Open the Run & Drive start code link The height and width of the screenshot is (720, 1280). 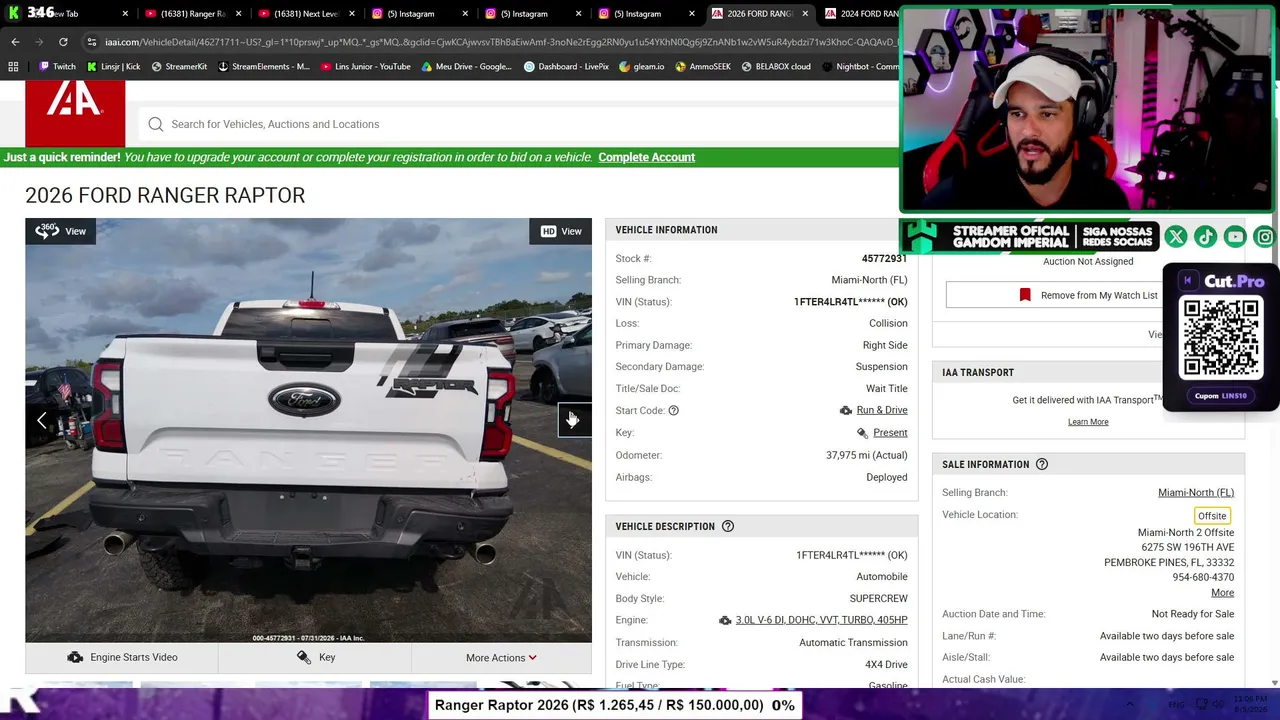(x=882, y=410)
